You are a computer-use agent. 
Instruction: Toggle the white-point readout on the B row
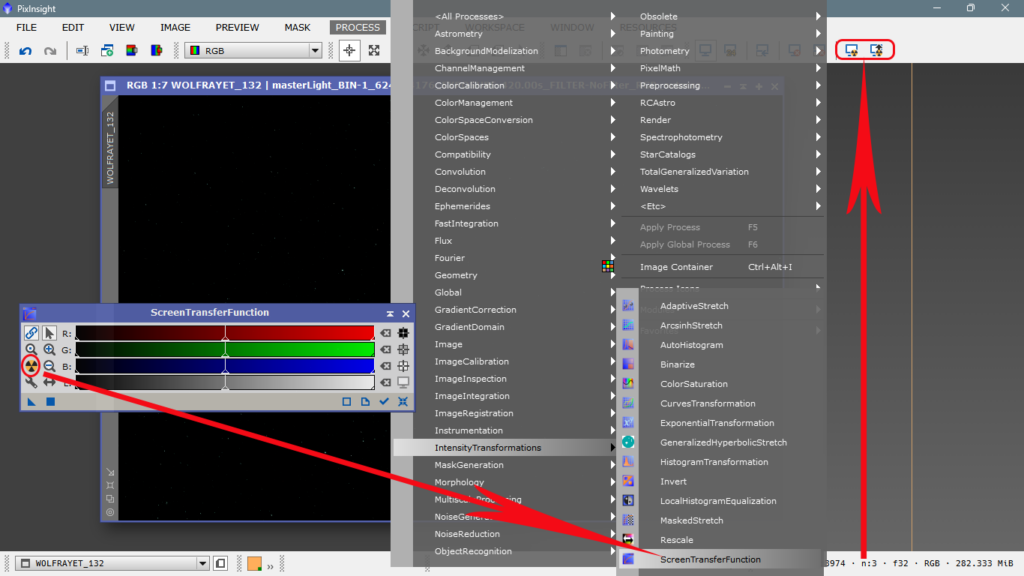pos(404,366)
